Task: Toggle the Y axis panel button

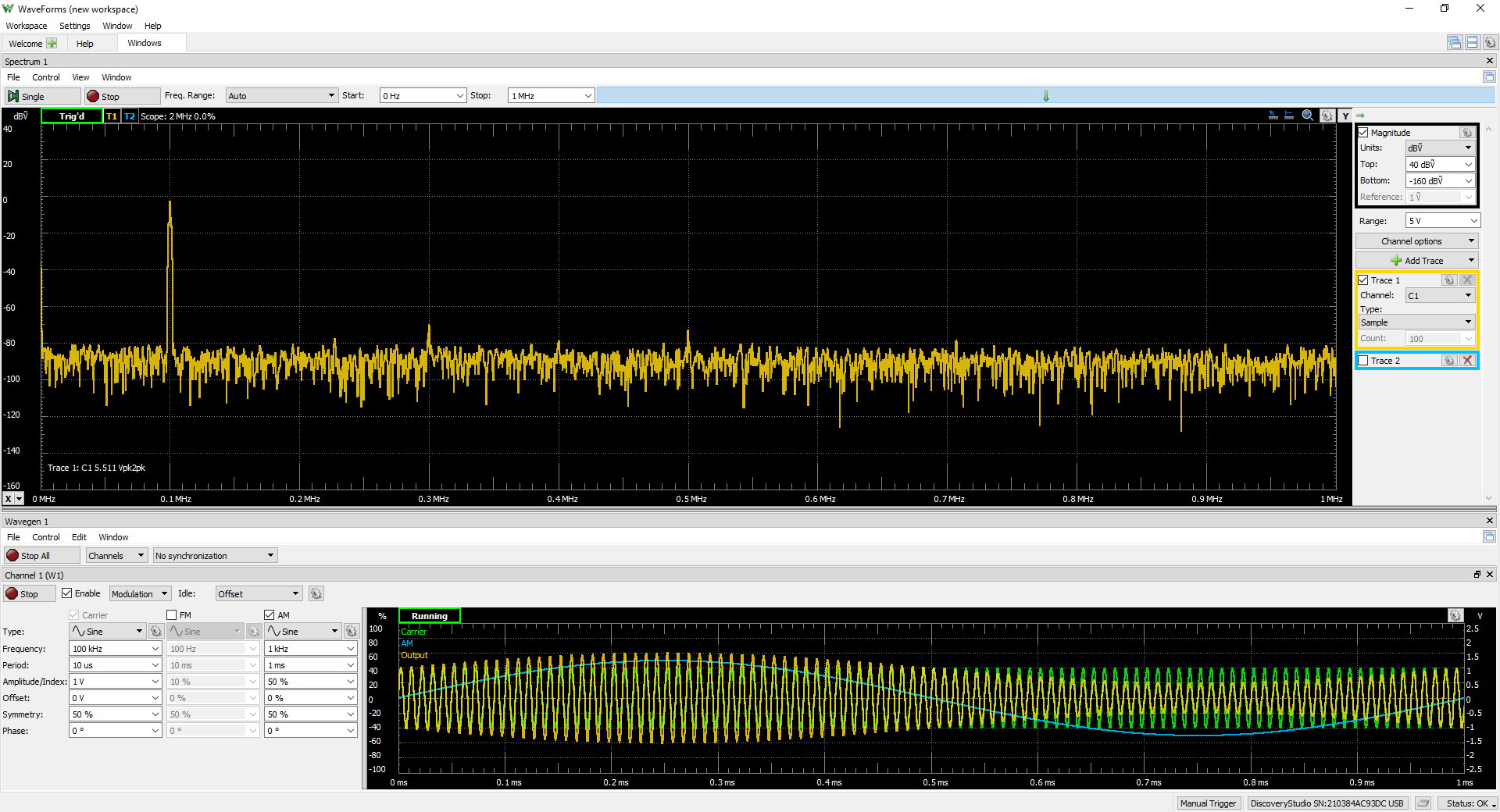Action: click(1345, 116)
